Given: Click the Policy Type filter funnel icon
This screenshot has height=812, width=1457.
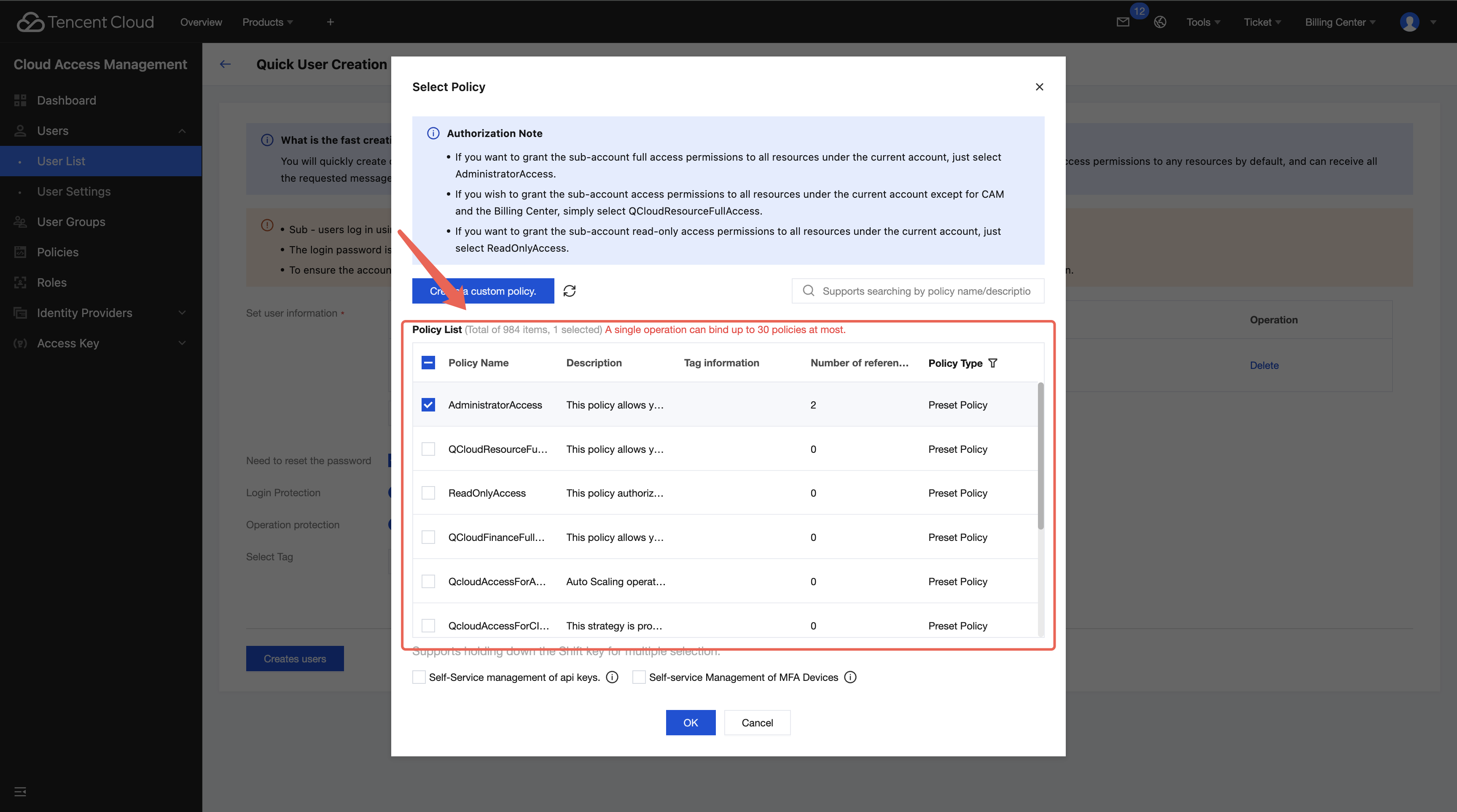Looking at the screenshot, I should pyautogui.click(x=993, y=363).
